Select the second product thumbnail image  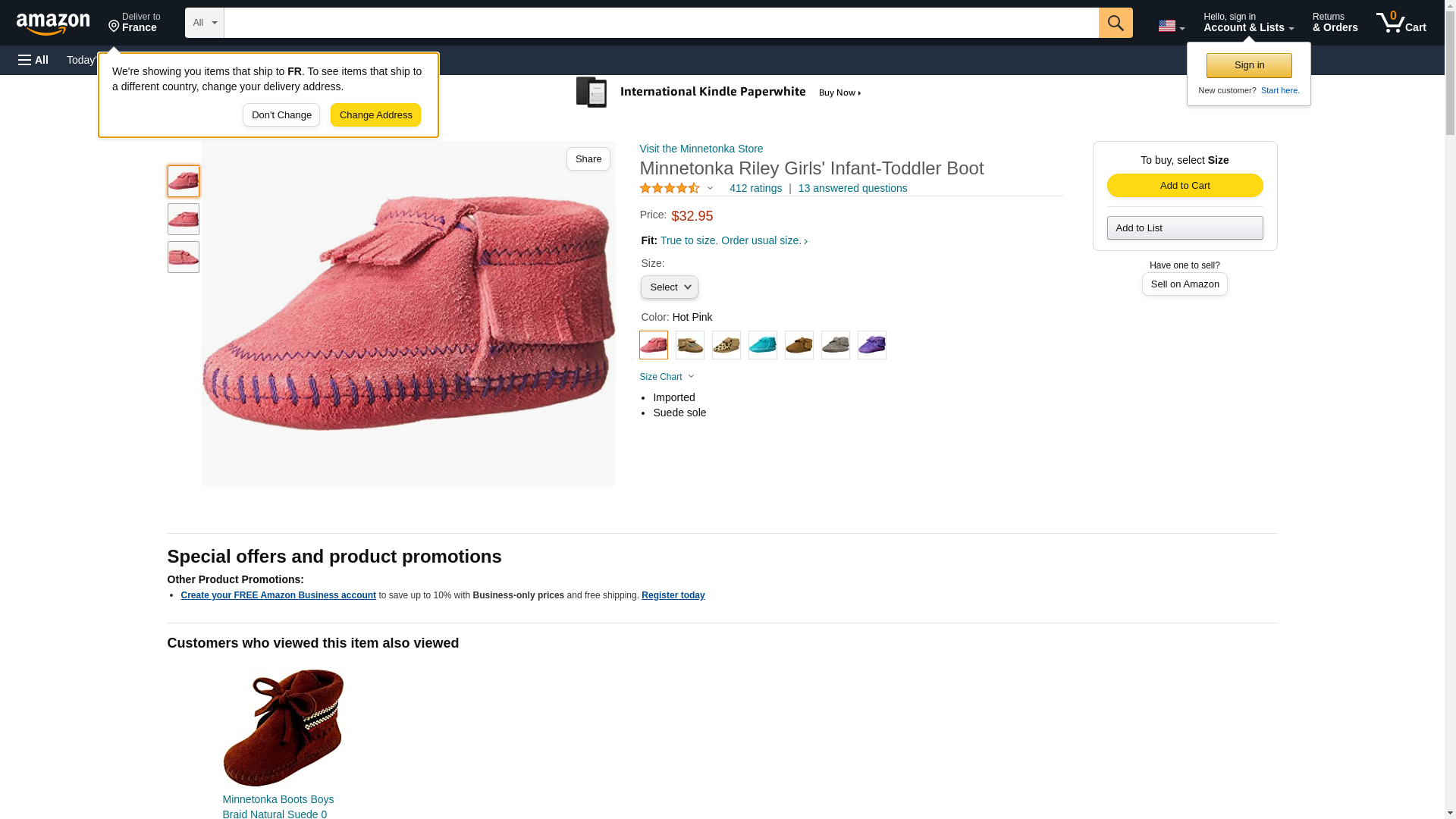(184, 219)
